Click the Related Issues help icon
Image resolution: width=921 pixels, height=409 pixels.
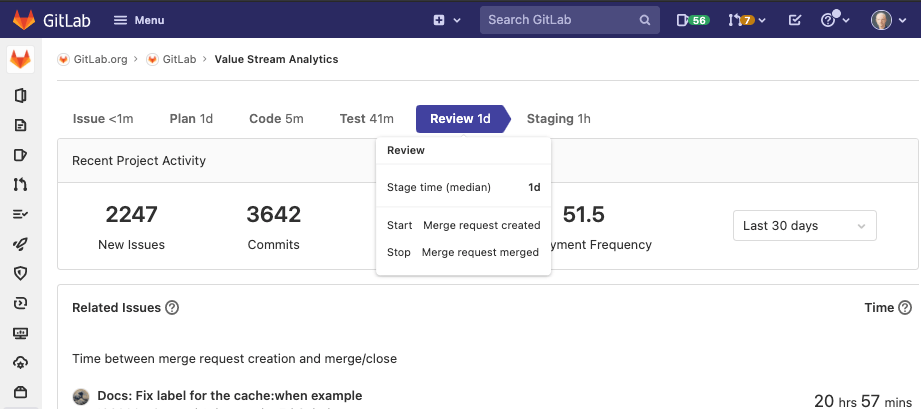pyautogui.click(x=172, y=307)
